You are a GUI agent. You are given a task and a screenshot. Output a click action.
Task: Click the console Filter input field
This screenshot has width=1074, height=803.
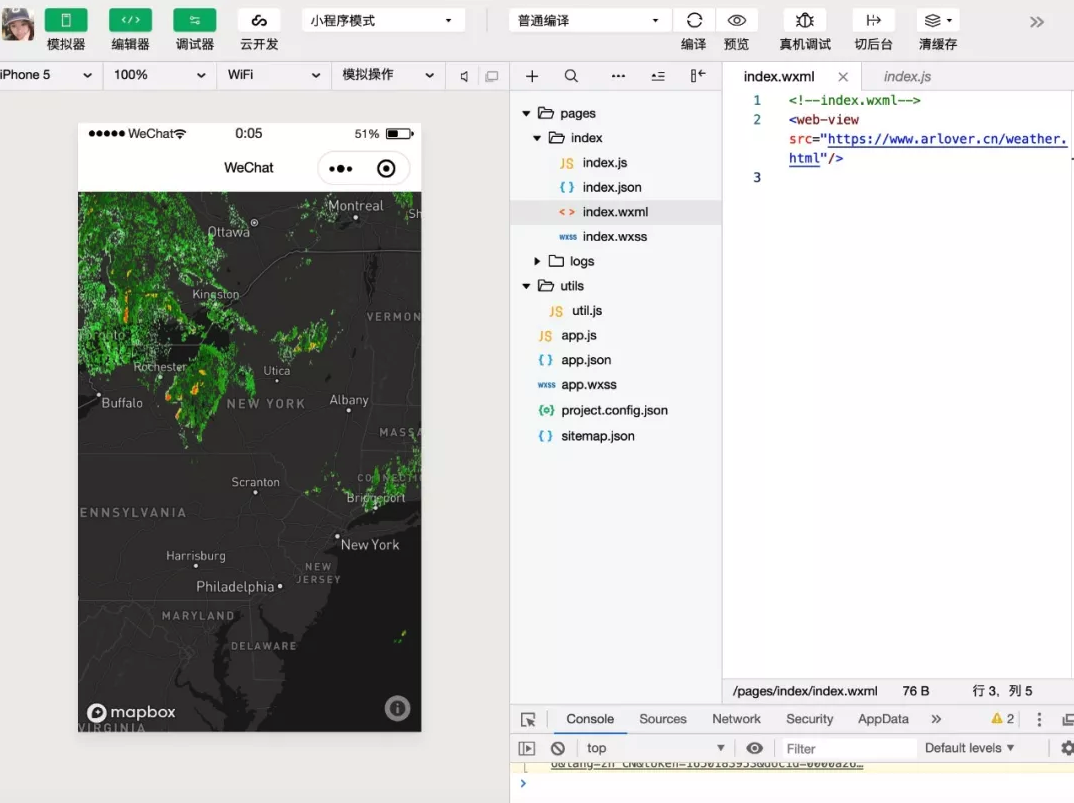click(846, 748)
